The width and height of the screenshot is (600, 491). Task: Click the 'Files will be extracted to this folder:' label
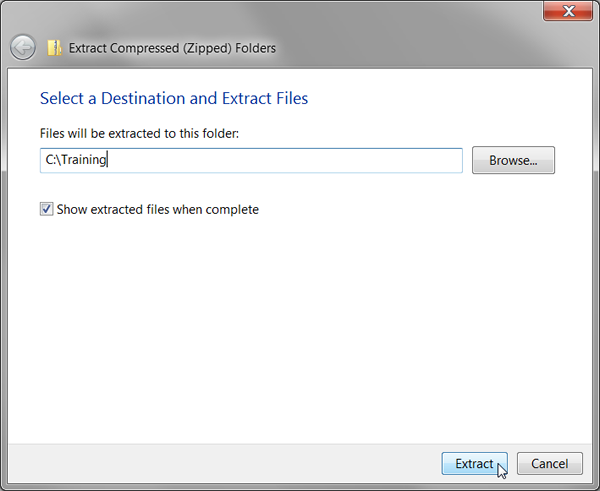[x=139, y=133]
